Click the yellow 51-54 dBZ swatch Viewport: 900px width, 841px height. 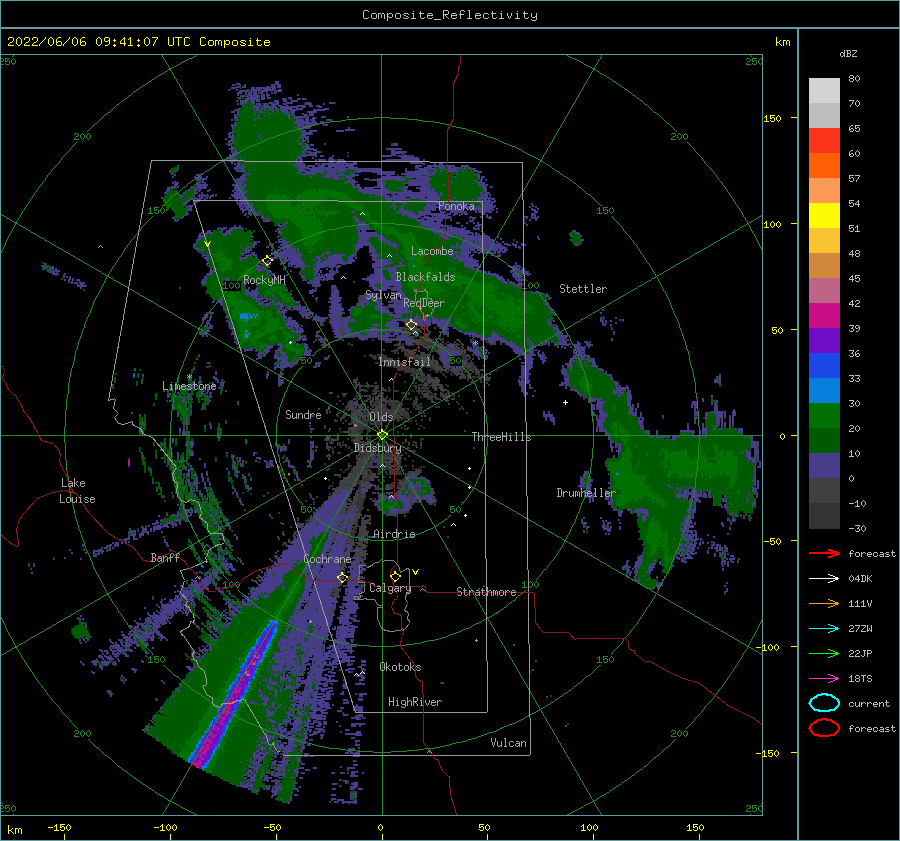point(824,215)
